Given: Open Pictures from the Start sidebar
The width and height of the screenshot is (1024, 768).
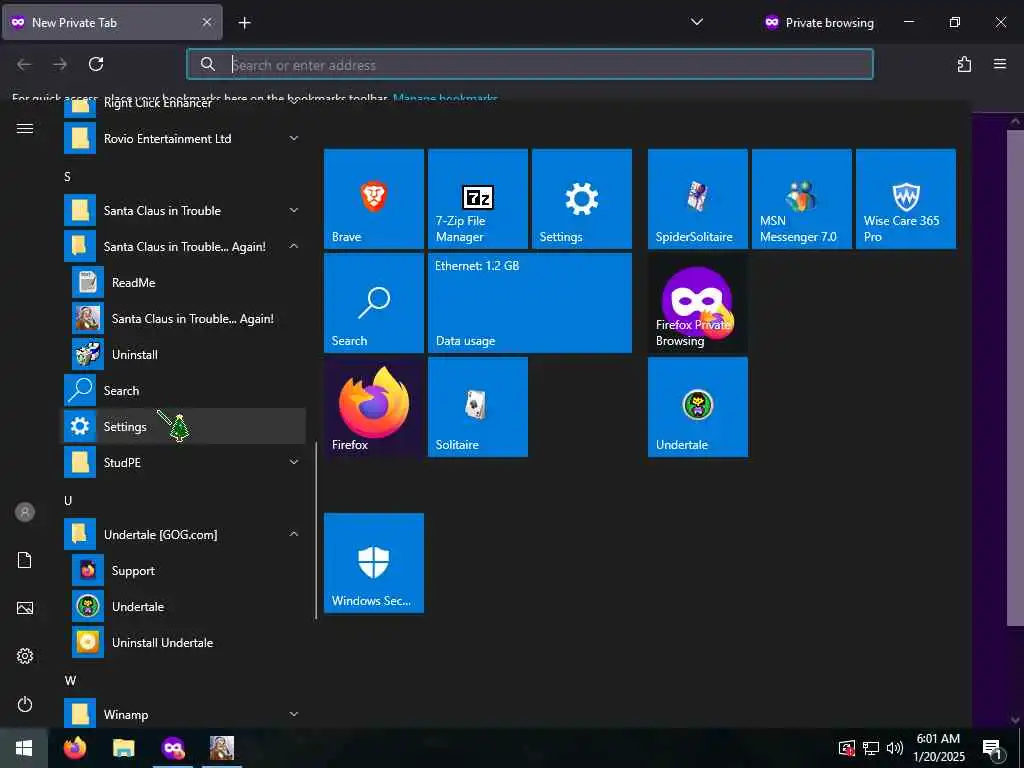Looking at the screenshot, I should point(25,608).
